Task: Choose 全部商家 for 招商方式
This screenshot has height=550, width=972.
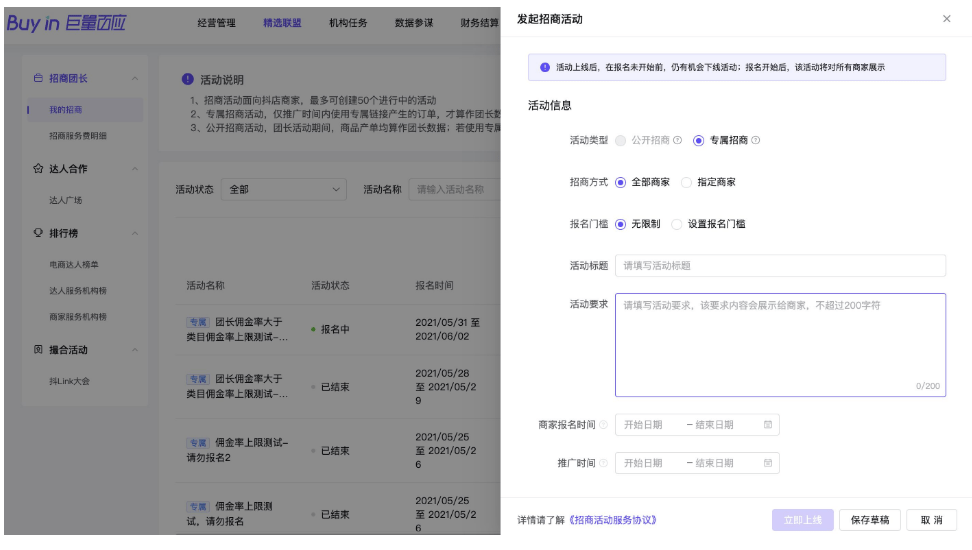Action: pos(621,182)
